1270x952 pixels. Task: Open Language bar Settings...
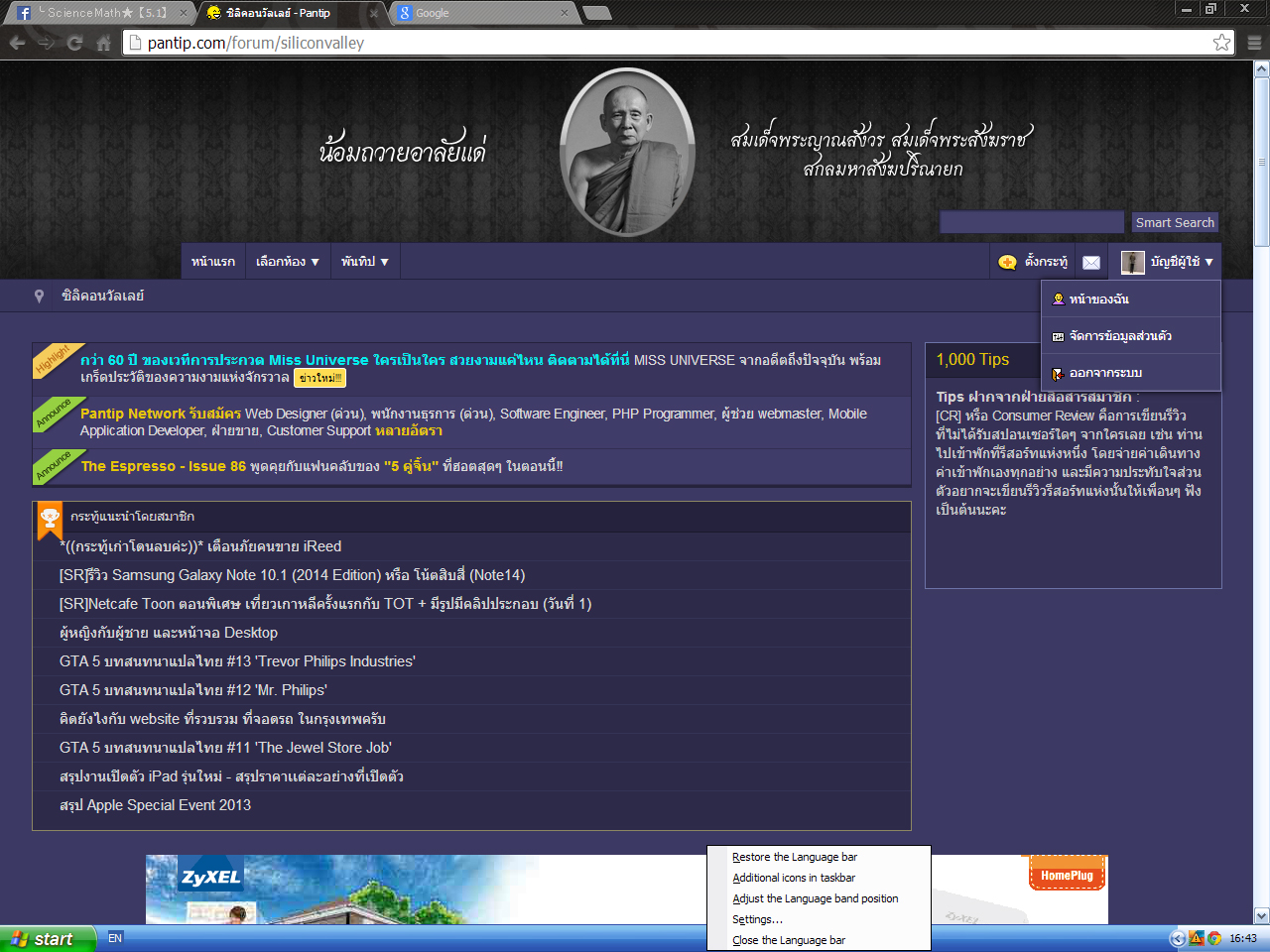tap(757, 919)
